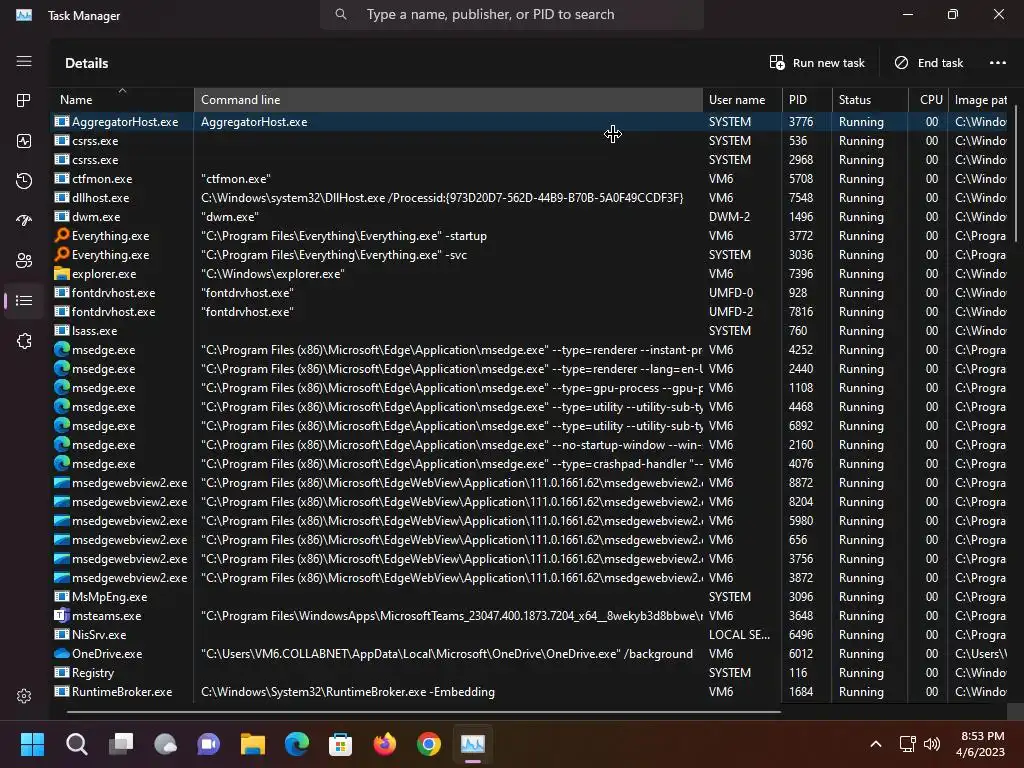Open the Users page in sidebar

click(24, 261)
